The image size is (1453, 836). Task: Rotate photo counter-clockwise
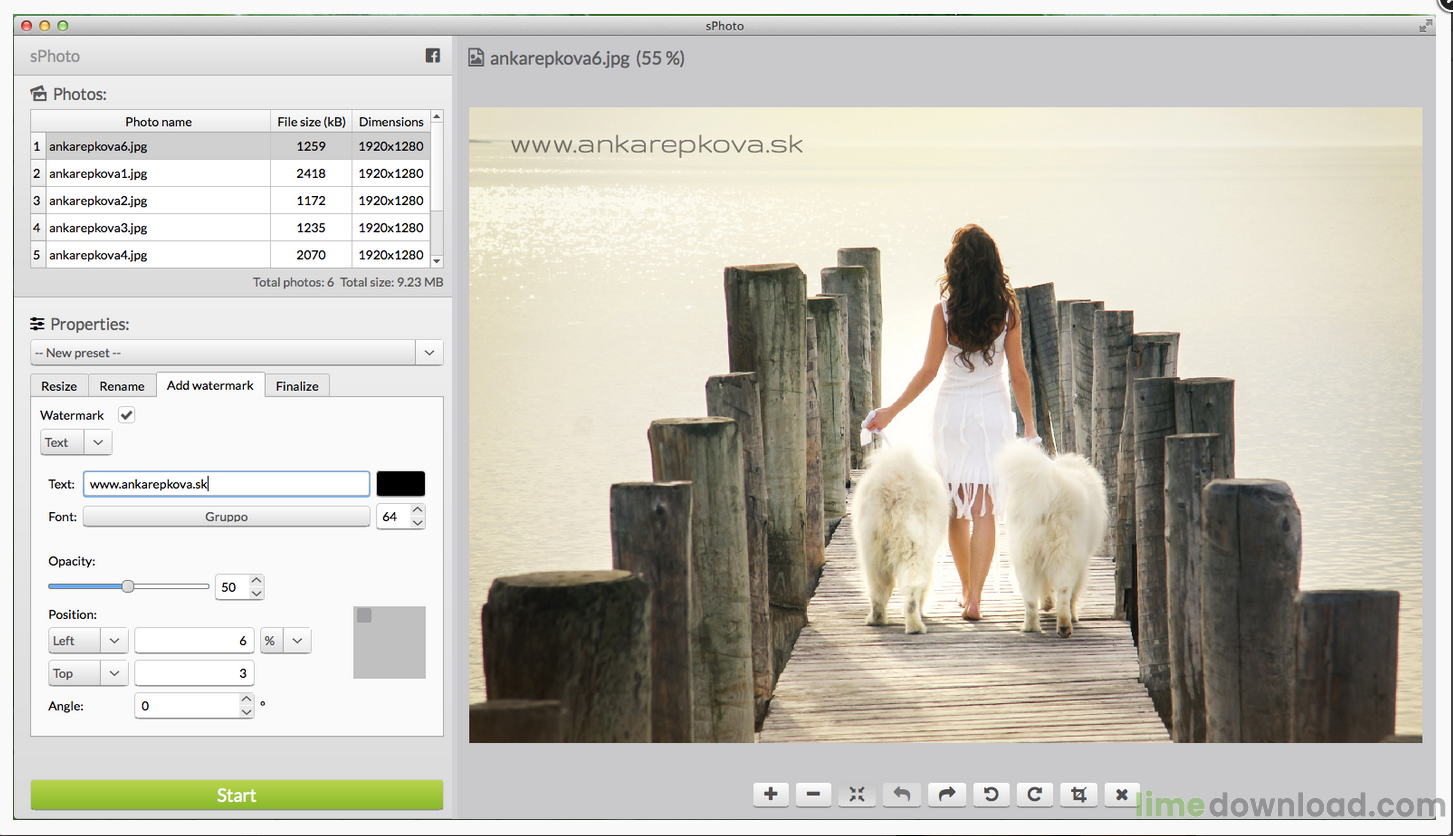tap(990, 794)
